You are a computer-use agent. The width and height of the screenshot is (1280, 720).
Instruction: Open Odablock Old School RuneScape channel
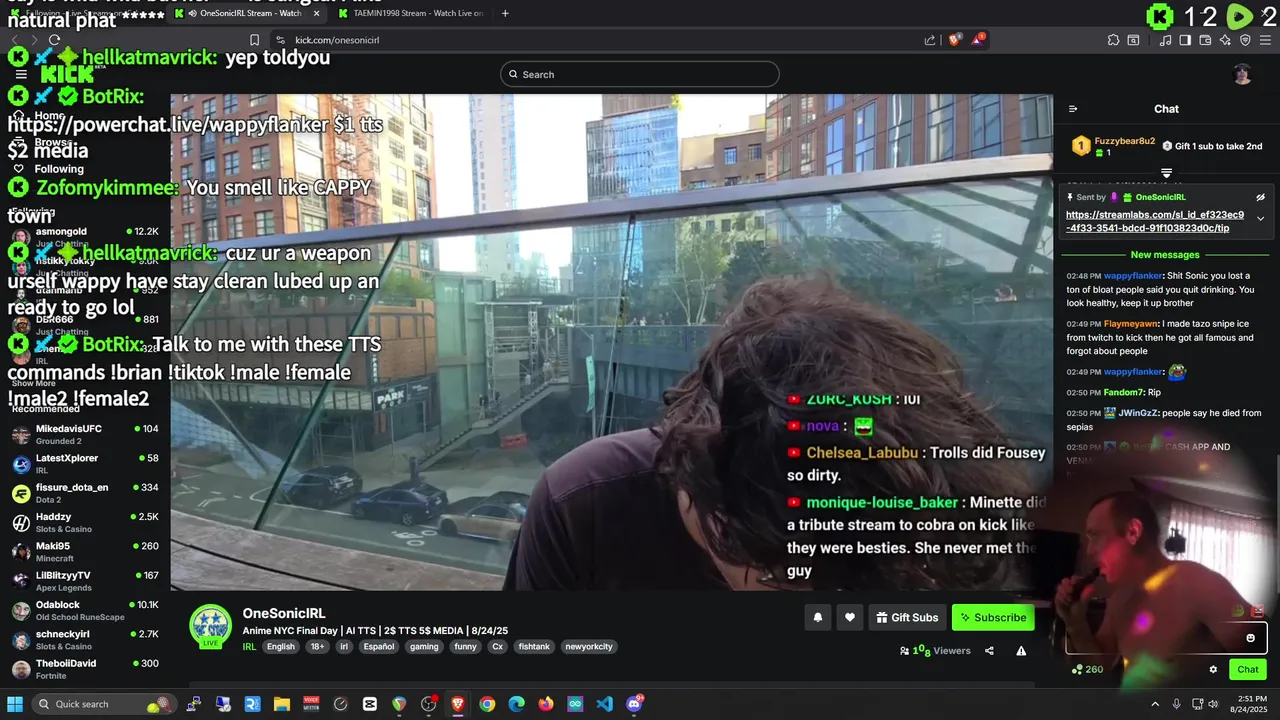[x=85, y=610]
